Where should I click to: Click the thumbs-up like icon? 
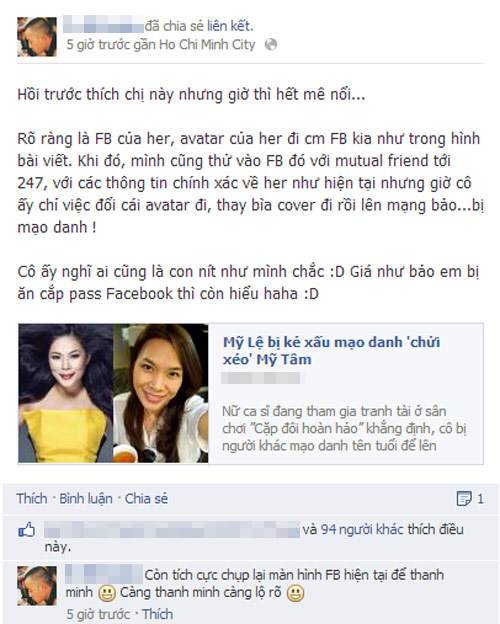pos(26,530)
